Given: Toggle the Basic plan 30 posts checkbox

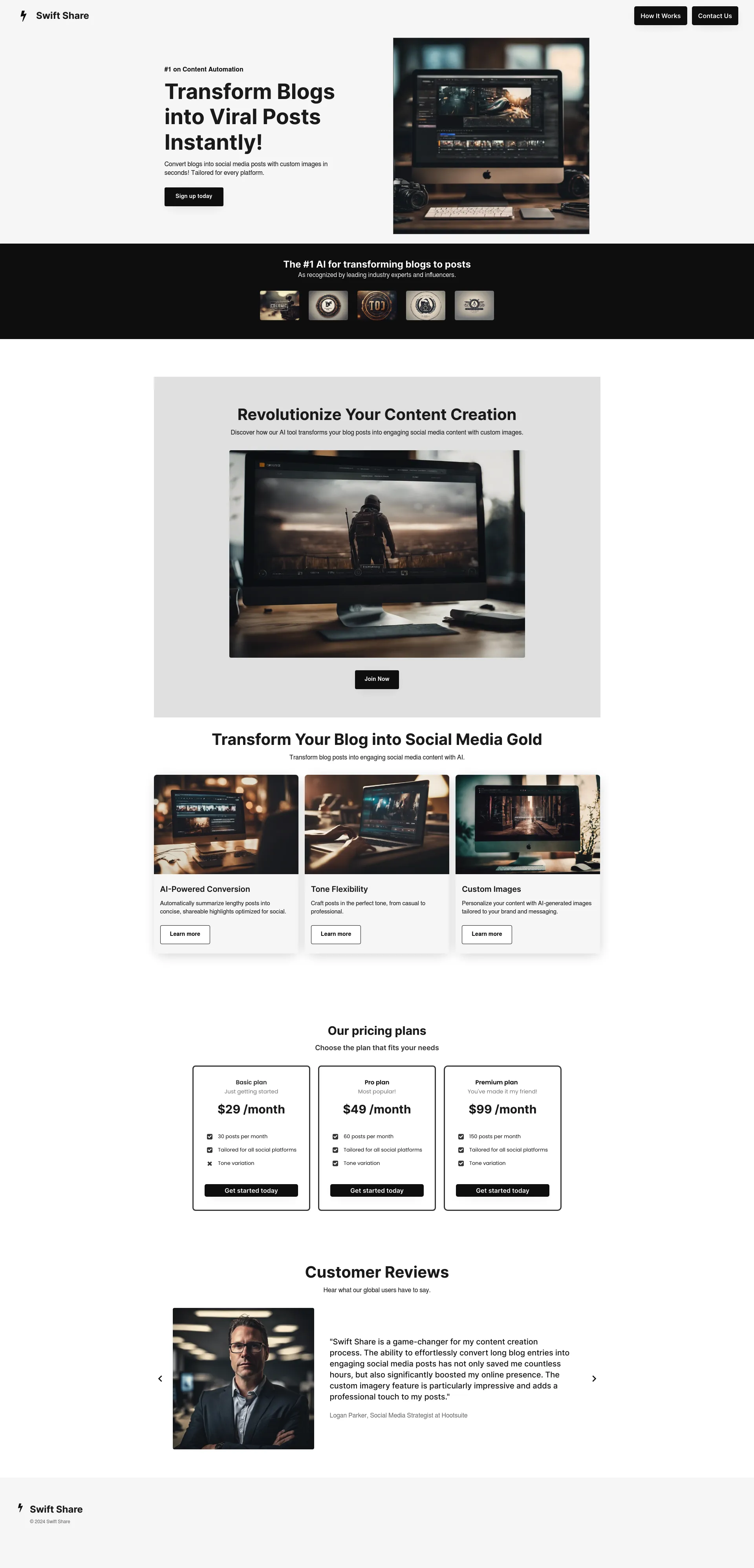Looking at the screenshot, I should click(x=209, y=1136).
